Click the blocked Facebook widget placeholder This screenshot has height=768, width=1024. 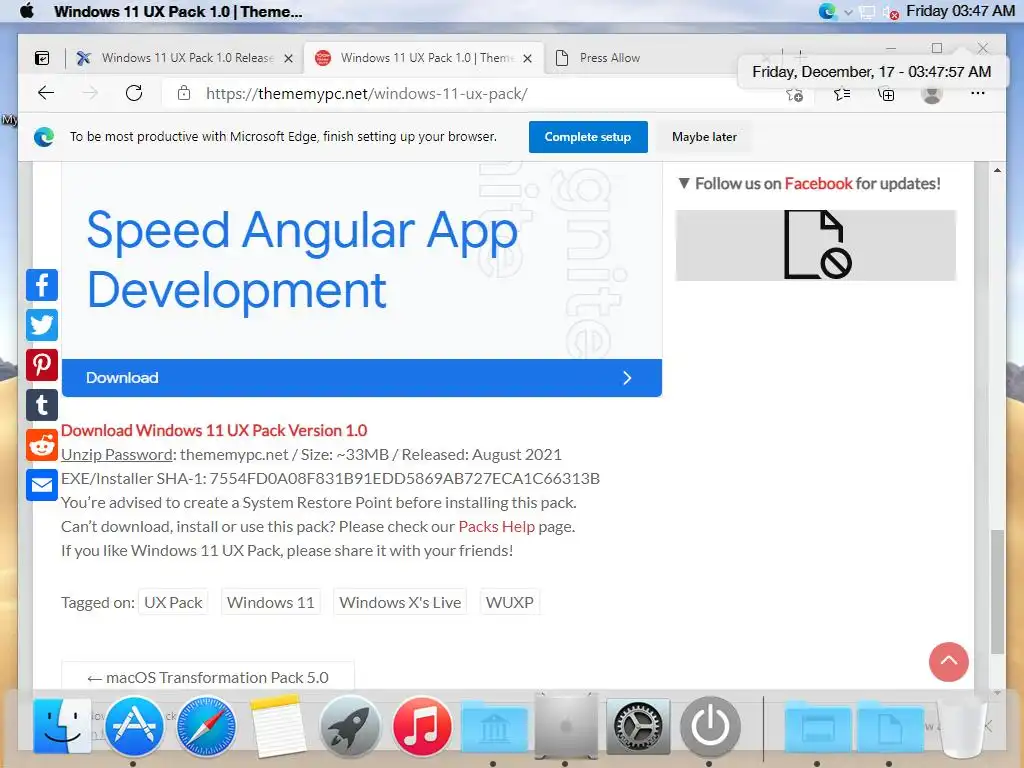point(816,246)
